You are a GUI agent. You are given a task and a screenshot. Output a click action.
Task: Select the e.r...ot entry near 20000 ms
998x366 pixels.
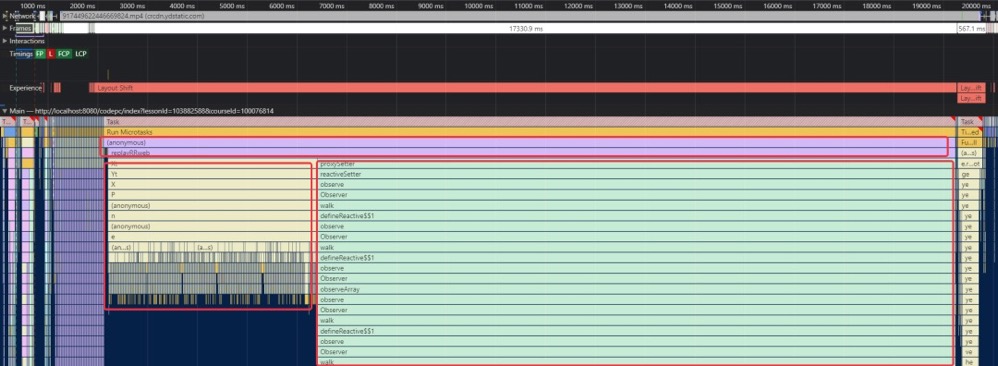click(x=971, y=164)
